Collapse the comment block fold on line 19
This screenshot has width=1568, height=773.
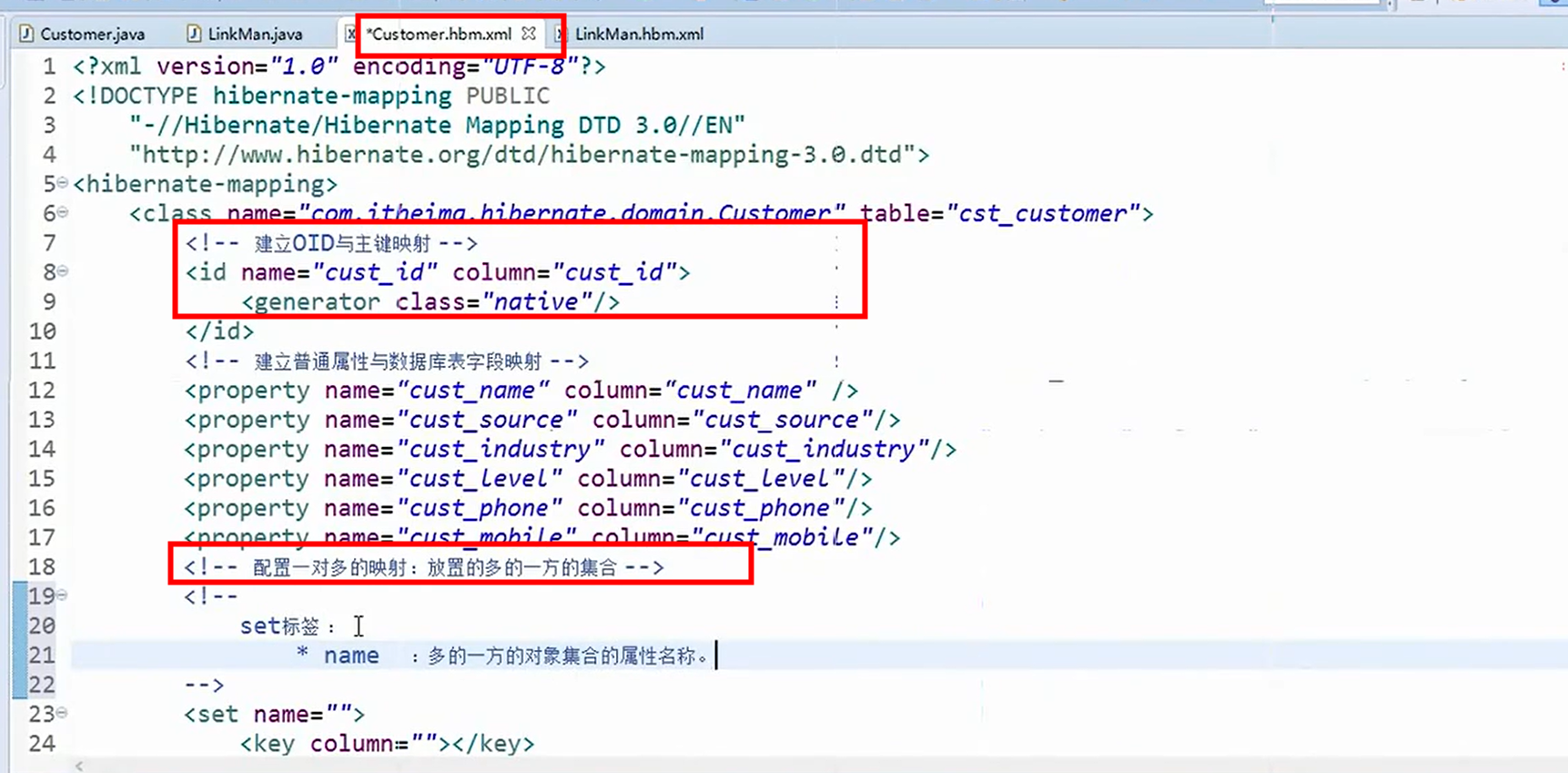coord(62,595)
